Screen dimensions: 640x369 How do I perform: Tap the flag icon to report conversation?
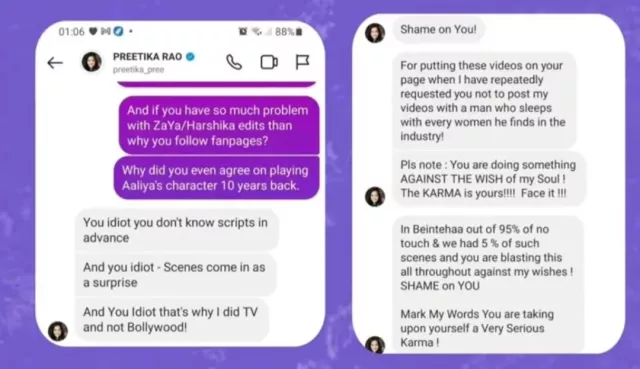(302, 62)
